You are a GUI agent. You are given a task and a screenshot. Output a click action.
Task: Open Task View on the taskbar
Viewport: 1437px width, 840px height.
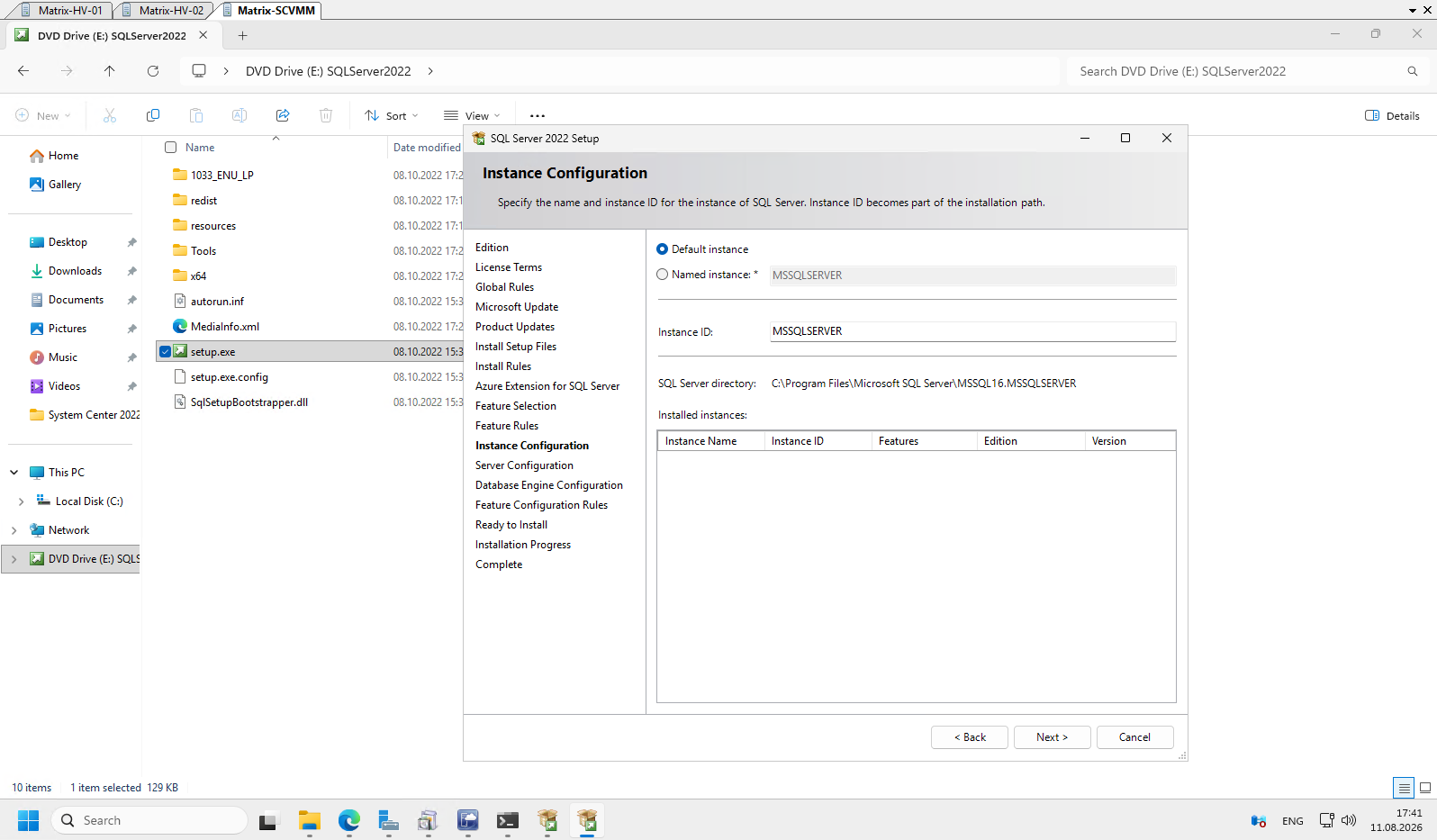[x=268, y=821]
